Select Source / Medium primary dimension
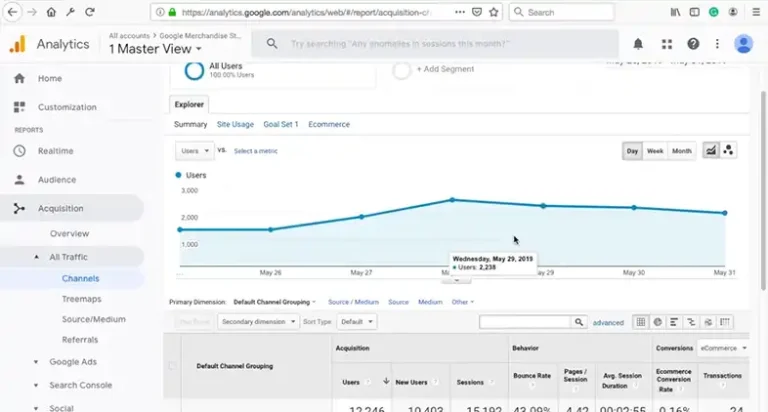 pyautogui.click(x=353, y=302)
